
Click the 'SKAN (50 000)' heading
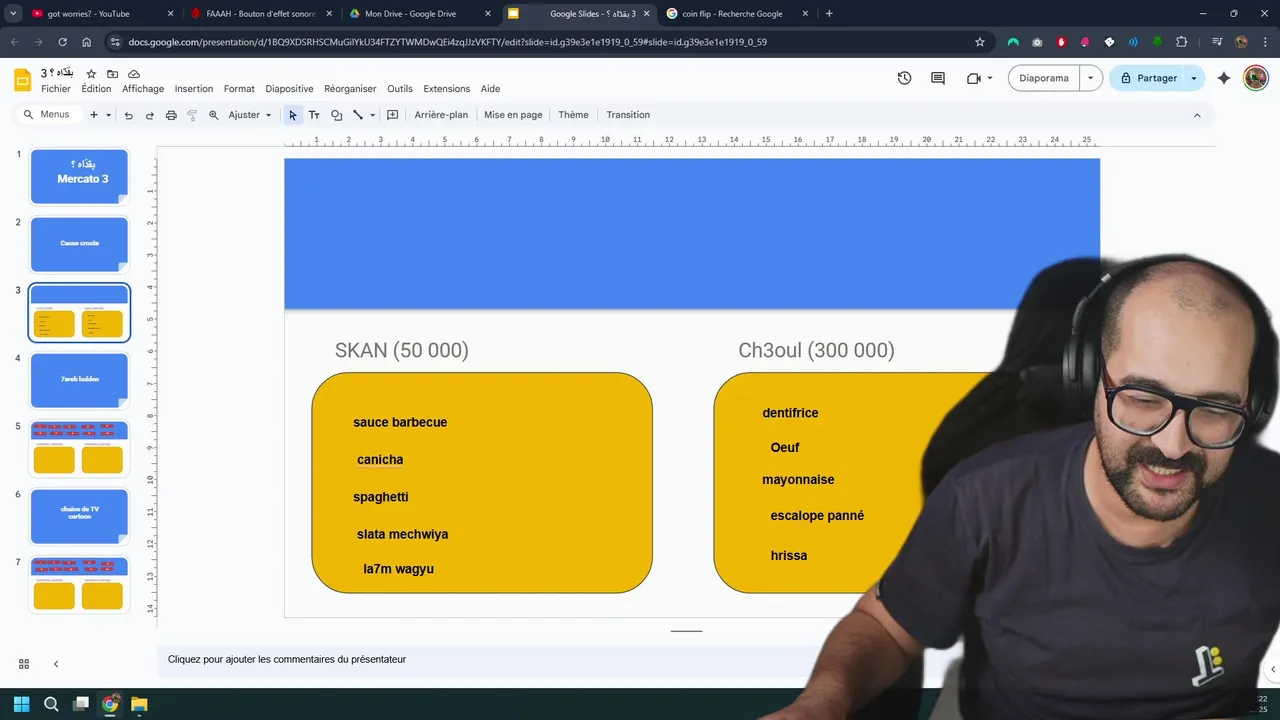(x=401, y=350)
